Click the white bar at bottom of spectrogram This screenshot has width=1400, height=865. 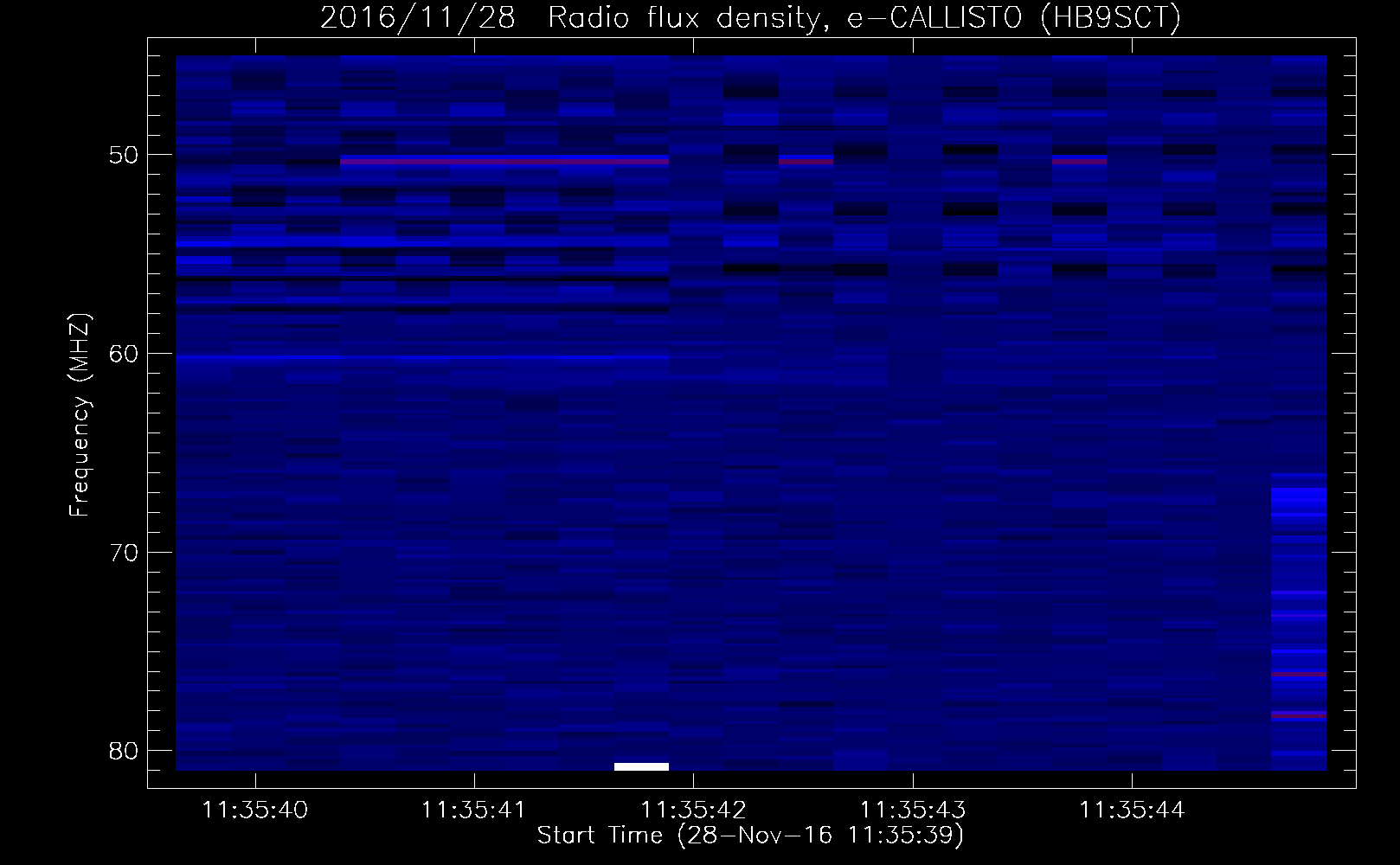[641, 766]
